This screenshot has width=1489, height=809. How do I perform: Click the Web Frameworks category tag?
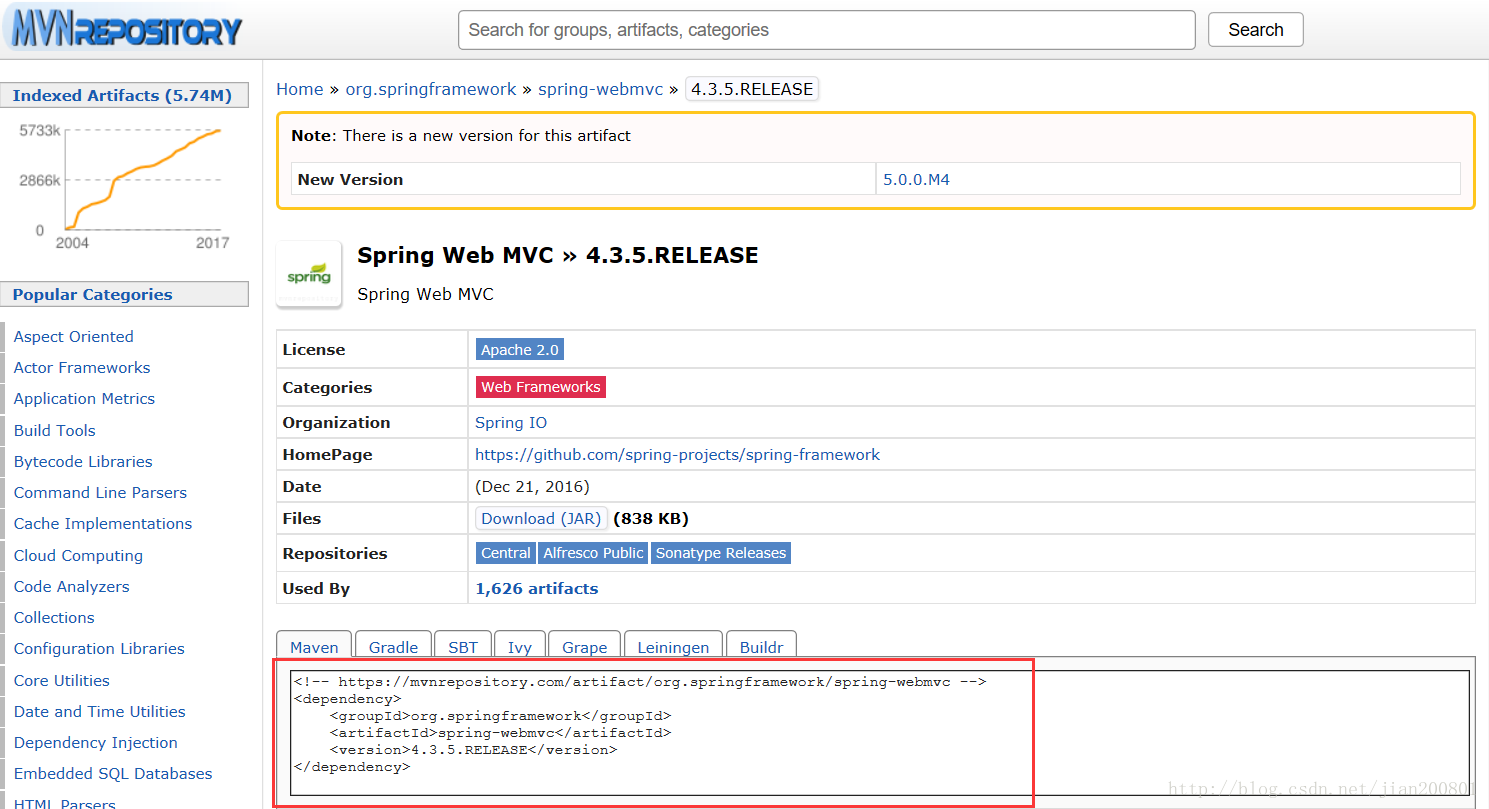(541, 387)
